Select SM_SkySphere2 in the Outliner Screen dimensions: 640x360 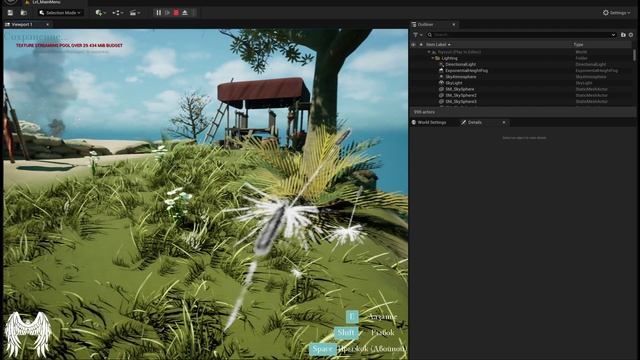[461, 95]
